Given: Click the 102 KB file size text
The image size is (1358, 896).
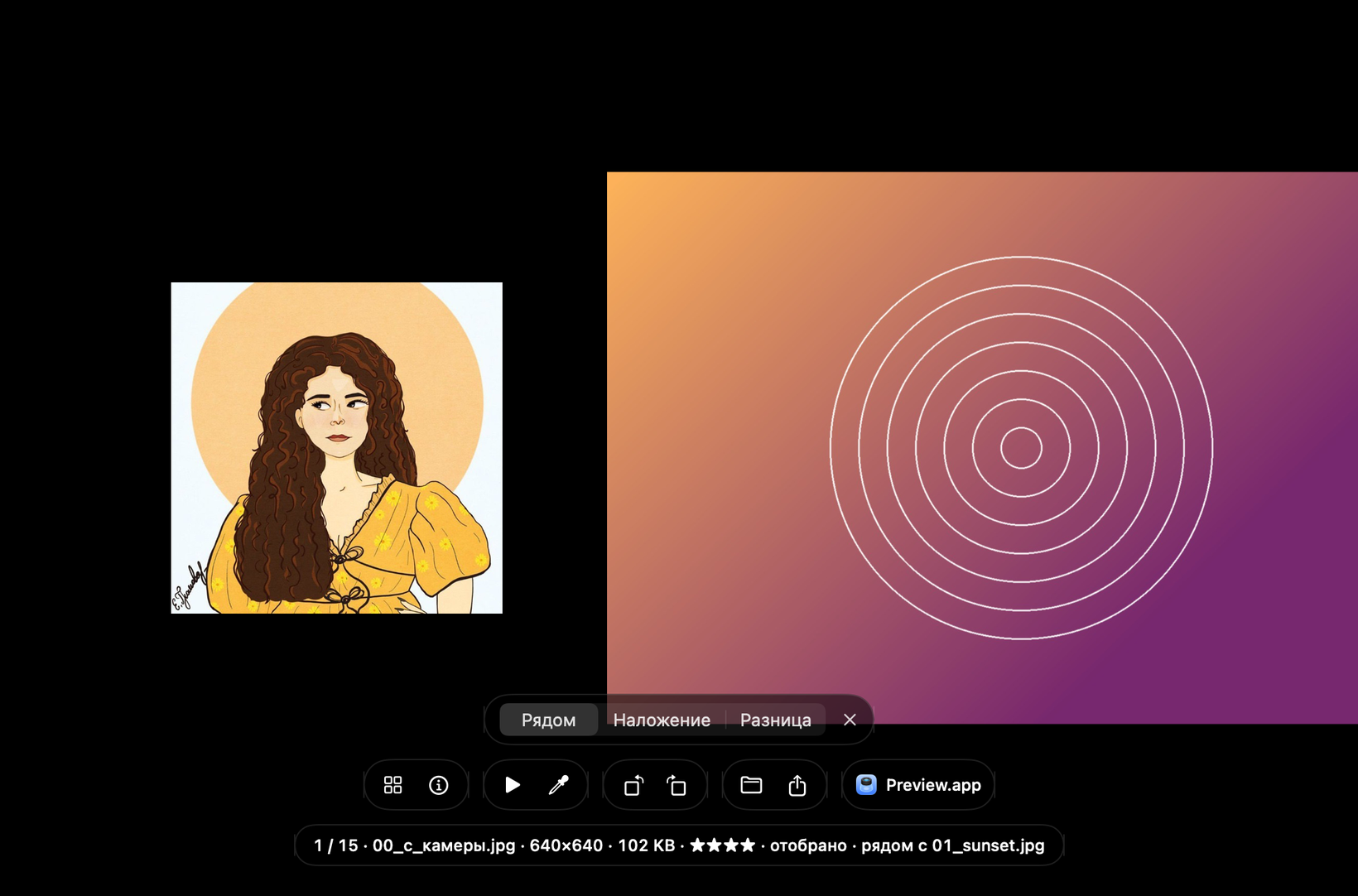Looking at the screenshot, I should [x=647, y=845].
